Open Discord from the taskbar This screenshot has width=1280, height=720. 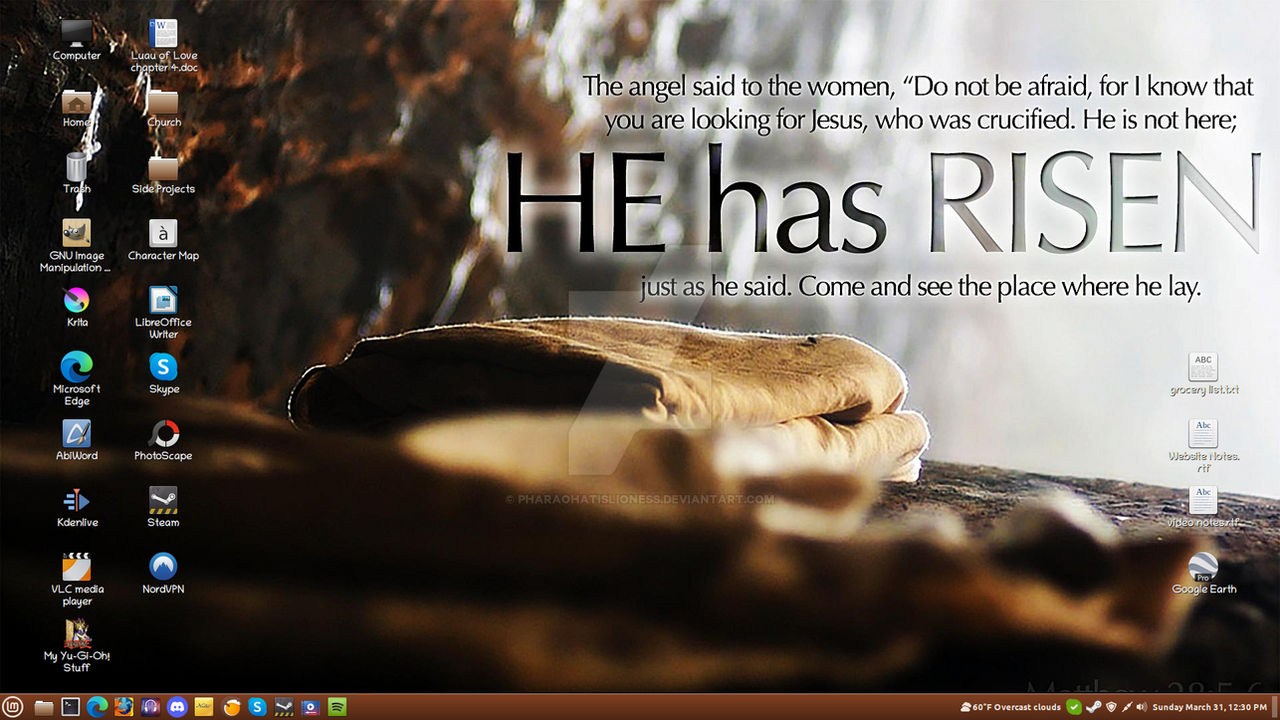coord(177,707)
